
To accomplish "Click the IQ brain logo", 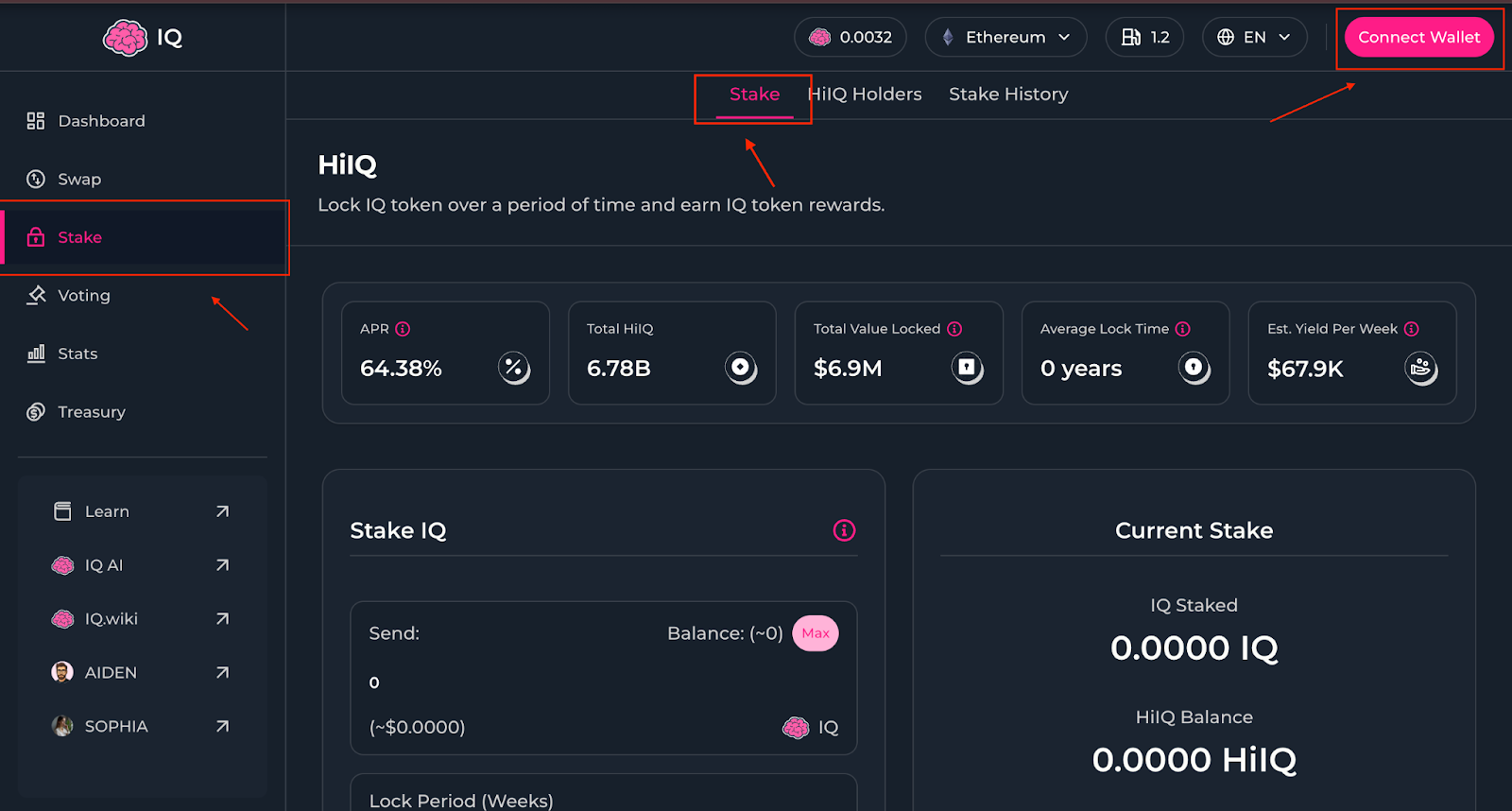I will tap(126, 38).
